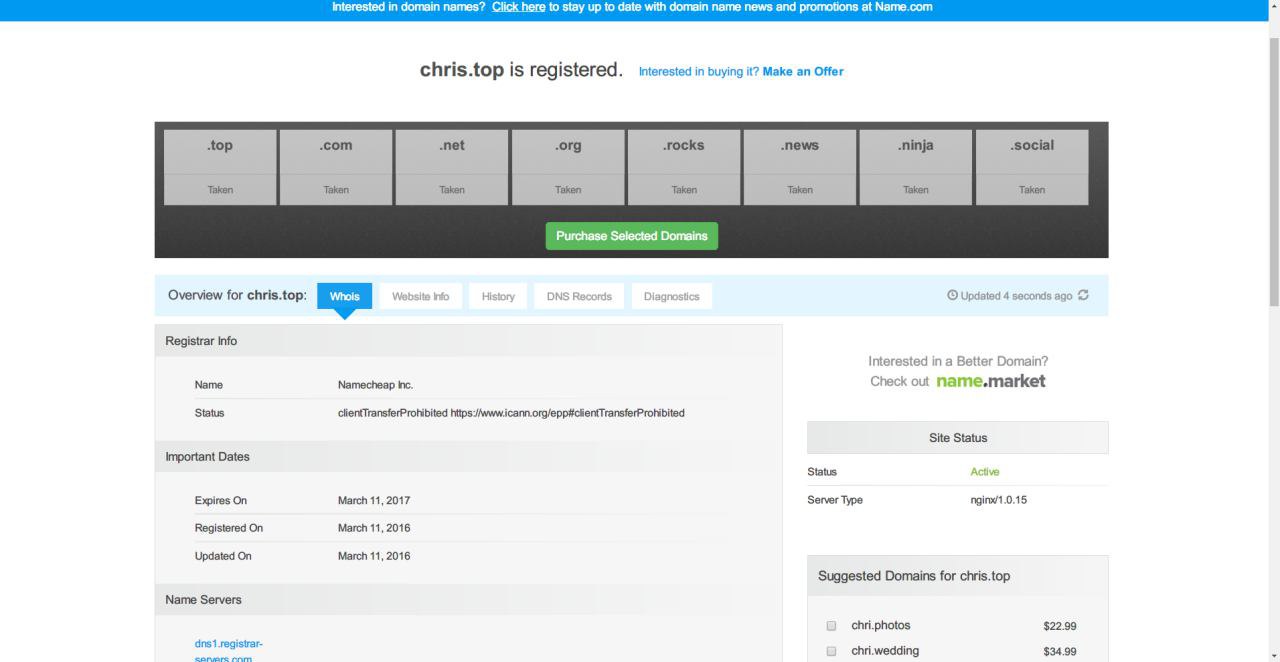This screenshot has height=662, width=1280.
Task: Tick the chri.wedding checkbox
Action: pyautogui.click(x=831, y=651)
